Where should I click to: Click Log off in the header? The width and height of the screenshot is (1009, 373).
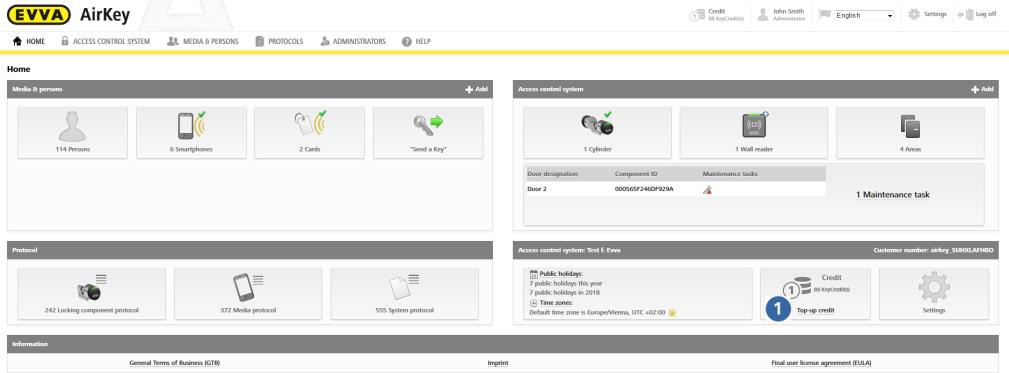click(977, 14)
